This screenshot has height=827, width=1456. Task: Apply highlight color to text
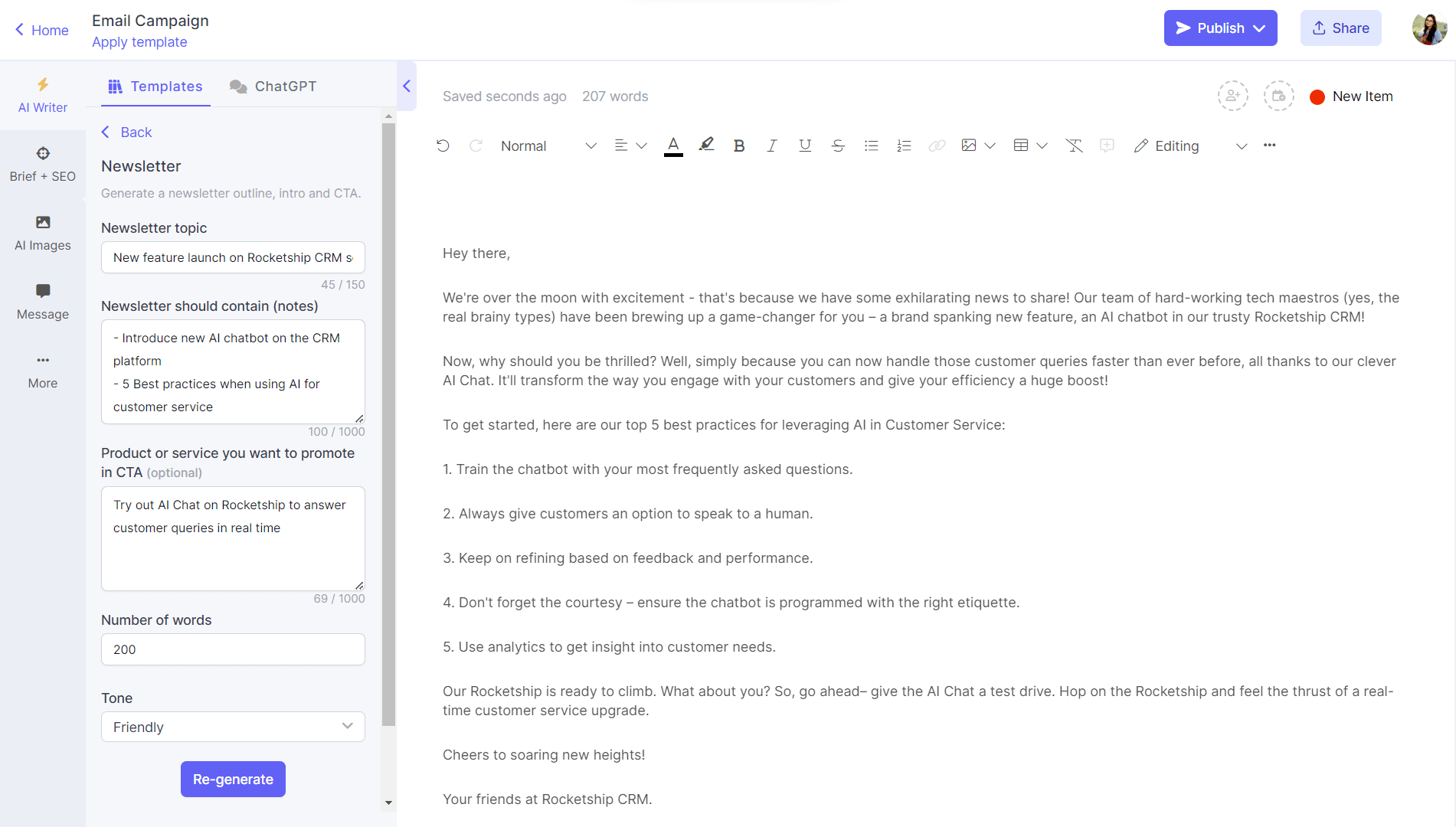706,145
